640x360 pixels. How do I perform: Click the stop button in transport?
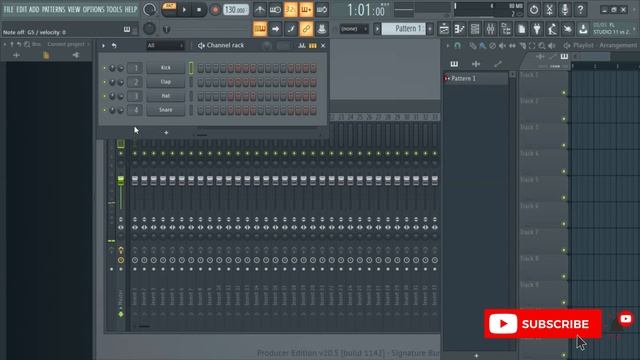pos(199,10)
